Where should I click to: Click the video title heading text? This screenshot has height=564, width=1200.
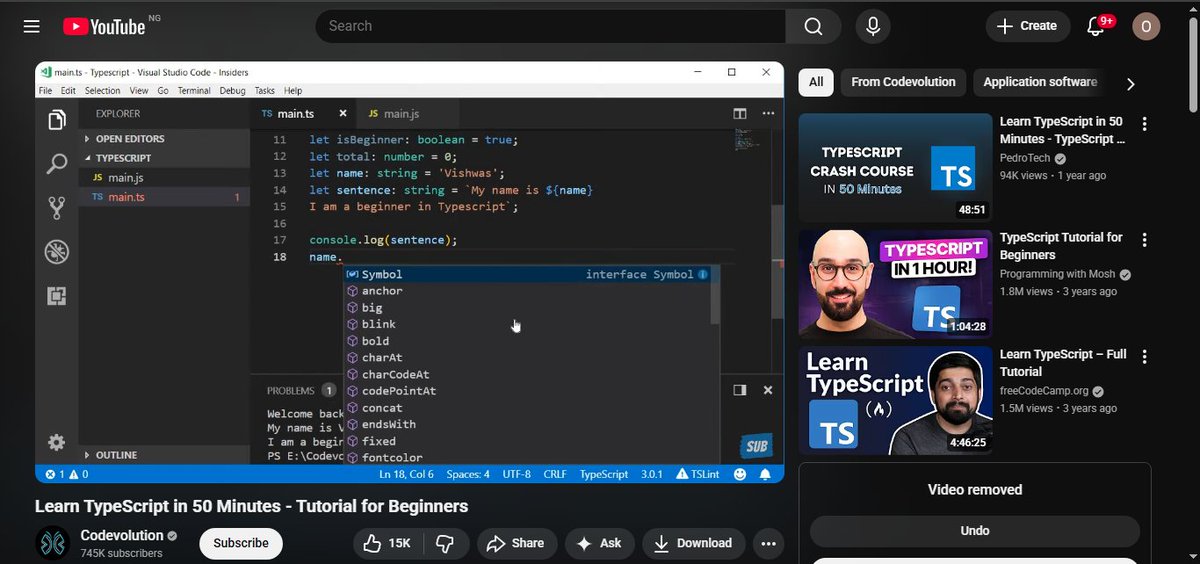click(x=251, y=506)
